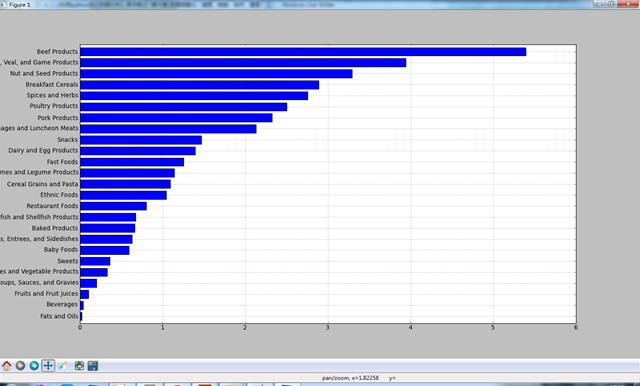Click the 'Dairy and Egg Products' label
This screenshot has height=386, width=640.
[x=43, y=151]
